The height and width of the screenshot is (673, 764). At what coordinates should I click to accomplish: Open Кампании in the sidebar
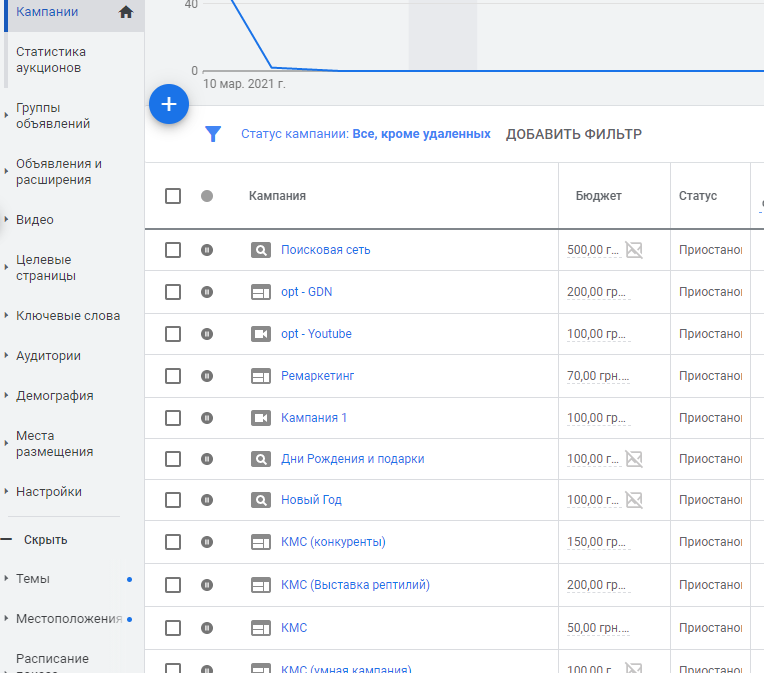point(47,12)
